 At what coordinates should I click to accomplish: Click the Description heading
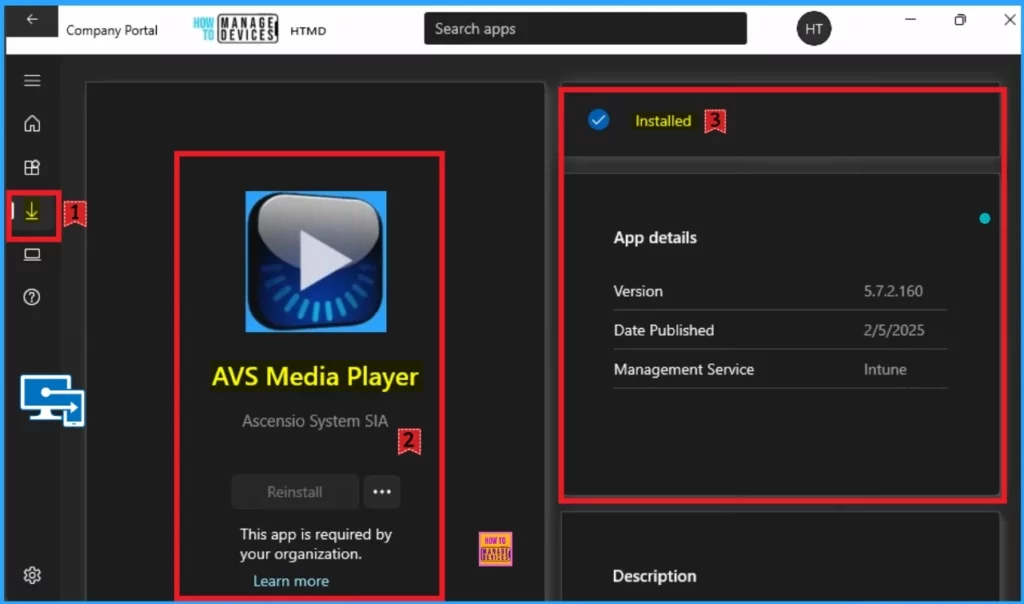pyautogui.click(x=654, y=576)
